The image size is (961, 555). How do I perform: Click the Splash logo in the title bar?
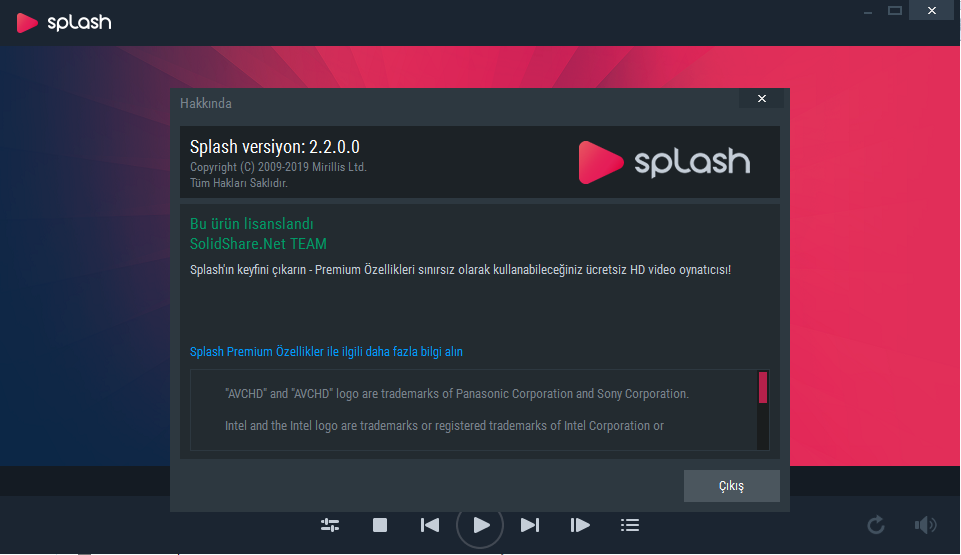click(x=64, y=23)
